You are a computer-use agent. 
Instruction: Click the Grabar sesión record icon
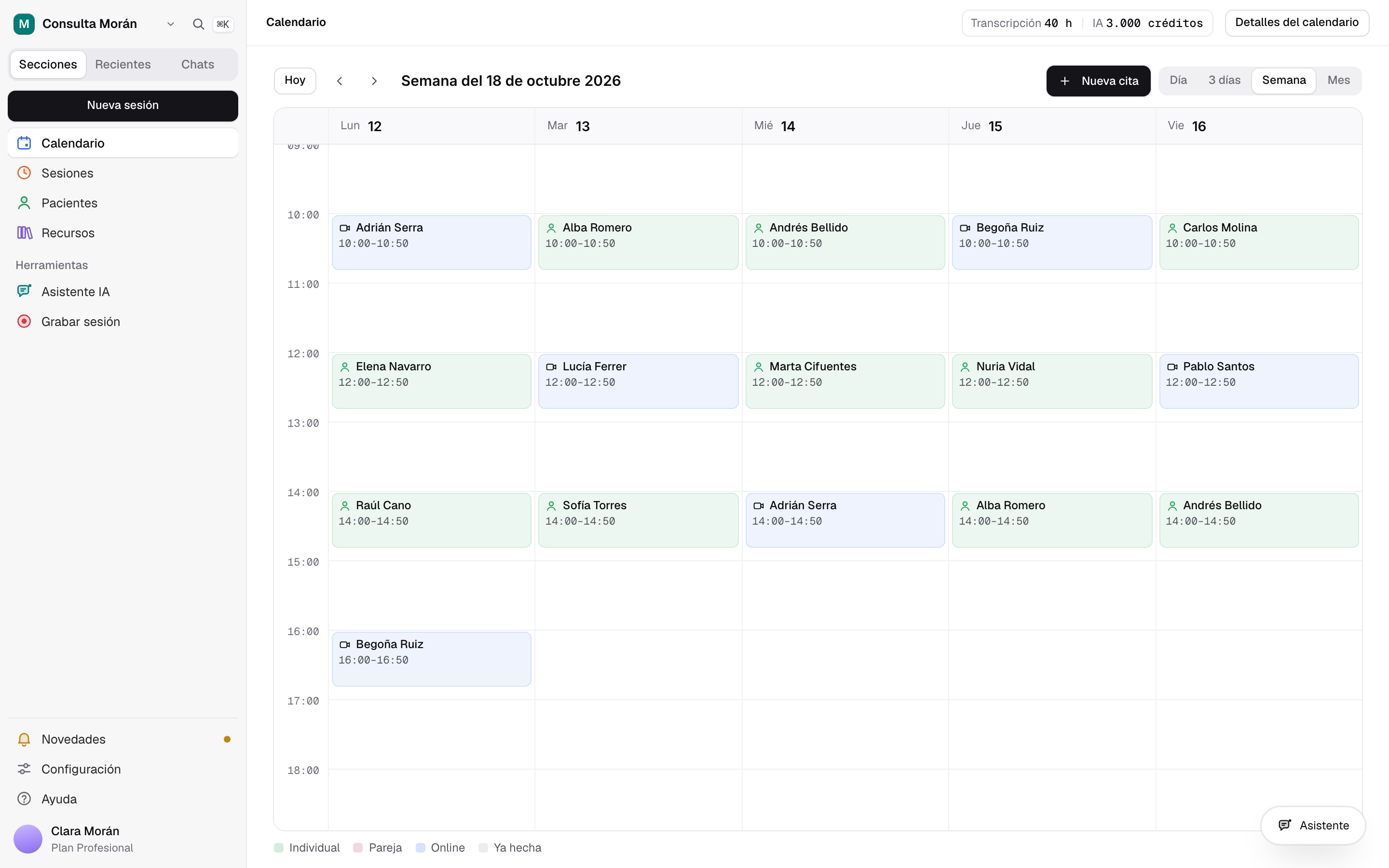[24, 321]
